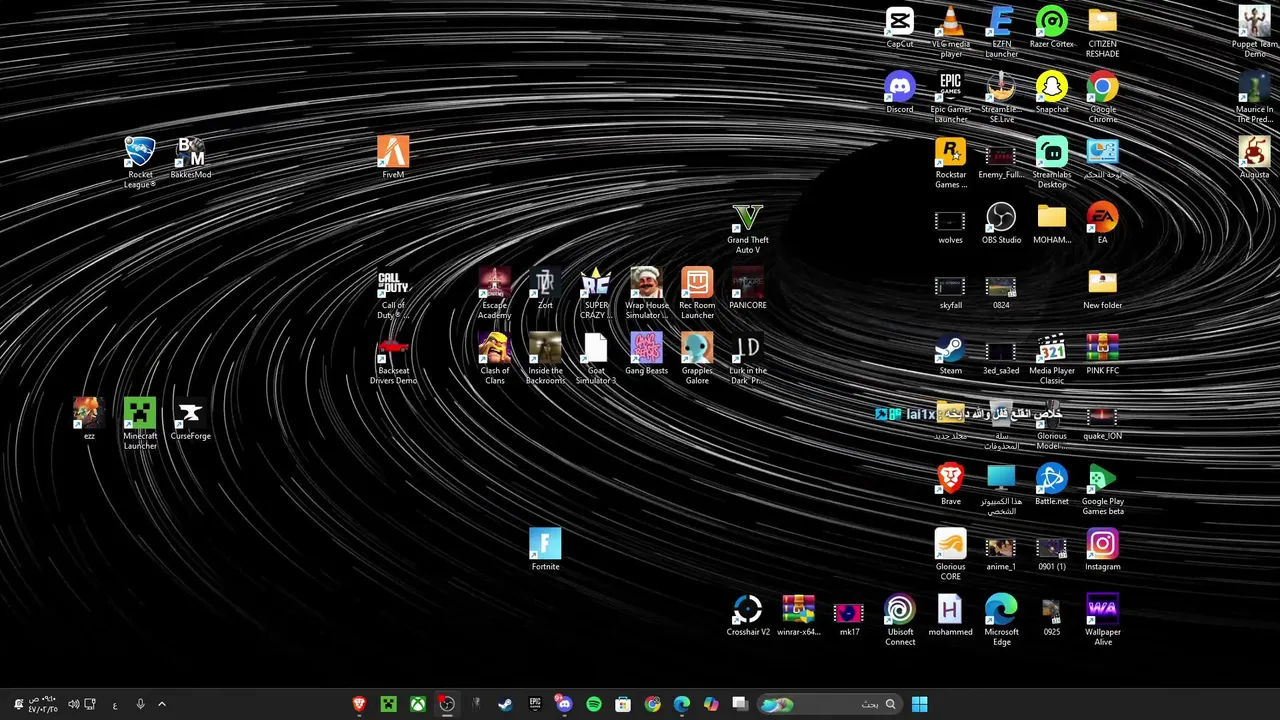Open the Google Play Games beta icon
Screen dimensions: 1280x720
pos(1102,490)
